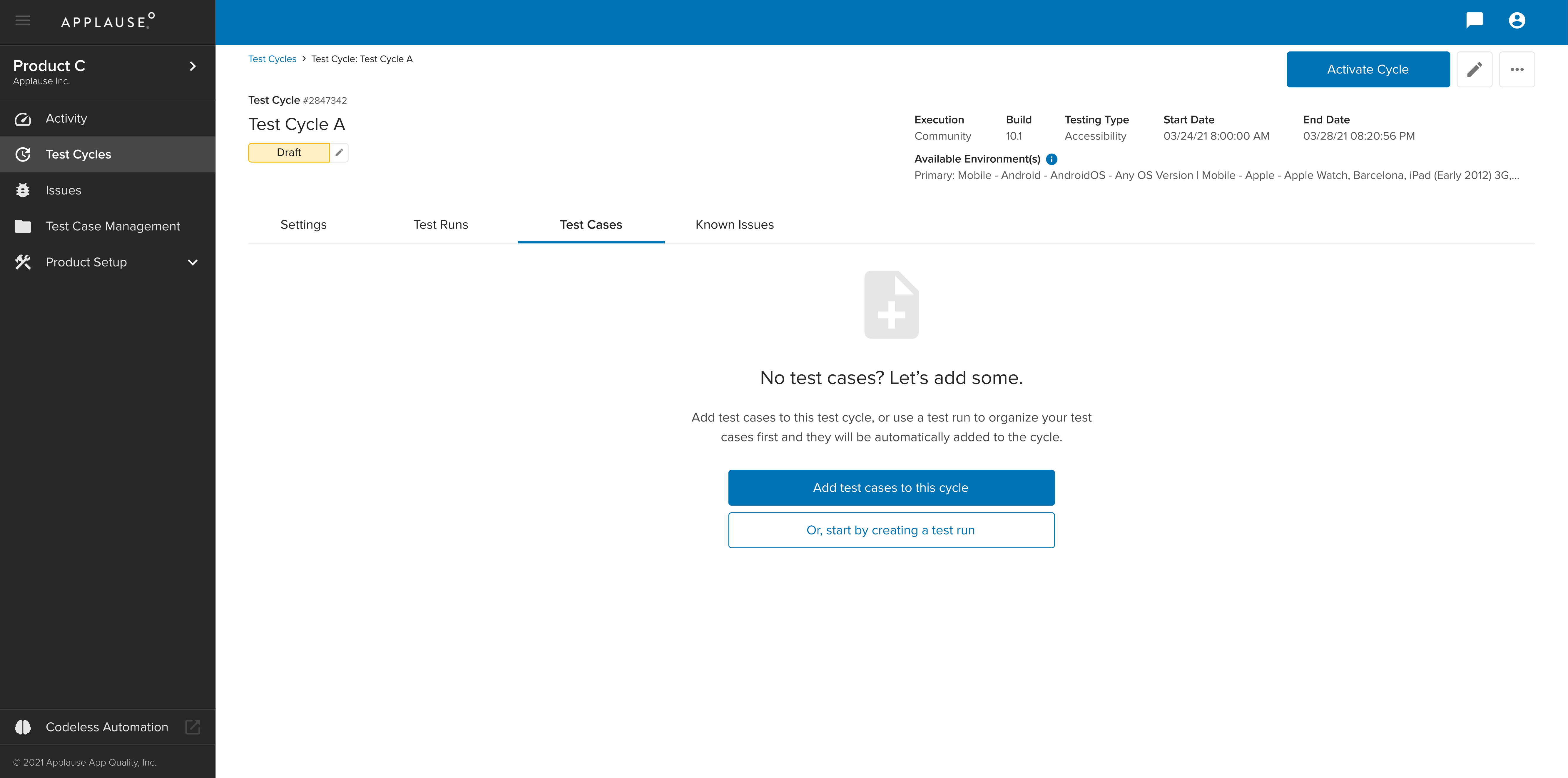Click the Test Cycle #2847342 identifier
This screenshot has width=1568, height=778.
(298, 100)
